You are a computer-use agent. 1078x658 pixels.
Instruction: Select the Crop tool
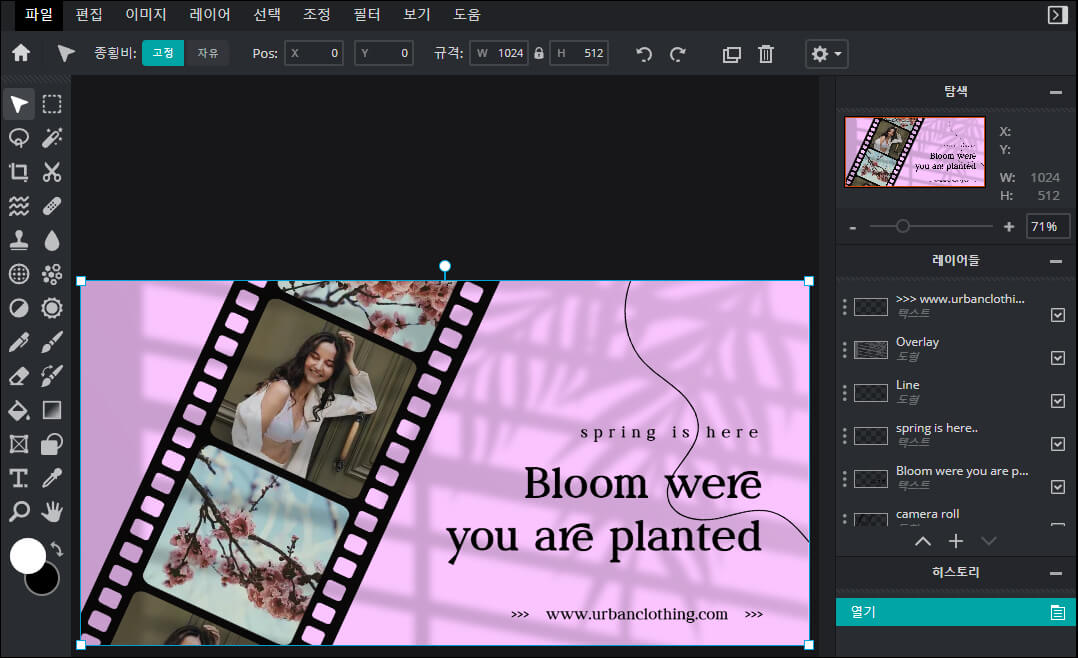click(19, 172)
